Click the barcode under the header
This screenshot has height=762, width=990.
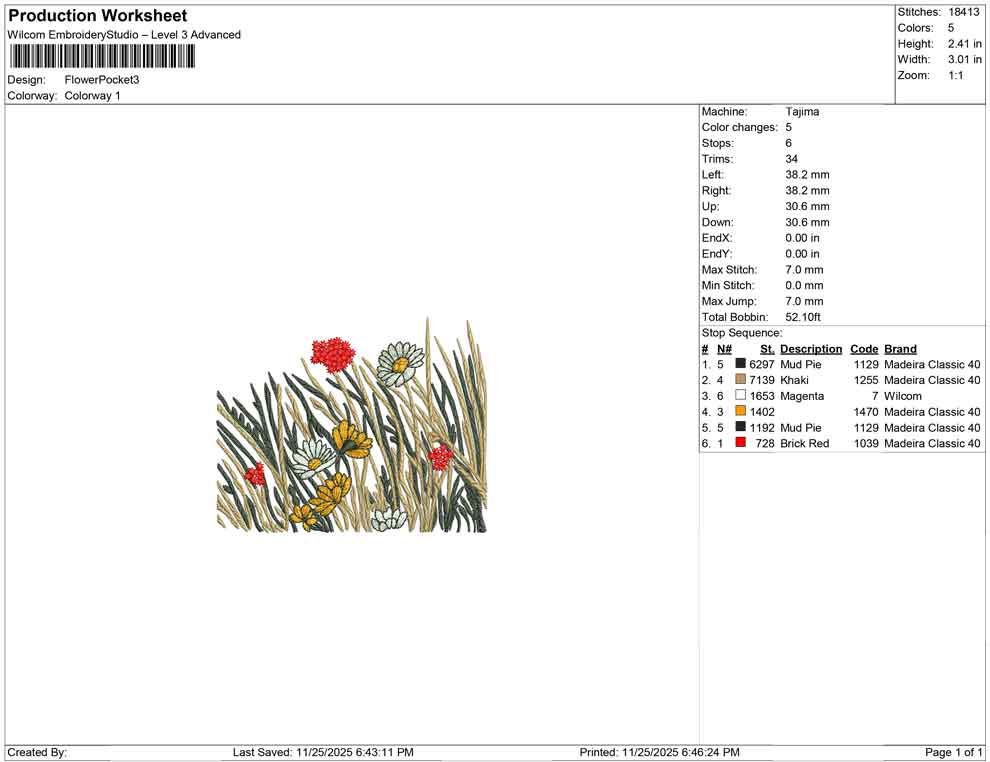click(102, 57)
